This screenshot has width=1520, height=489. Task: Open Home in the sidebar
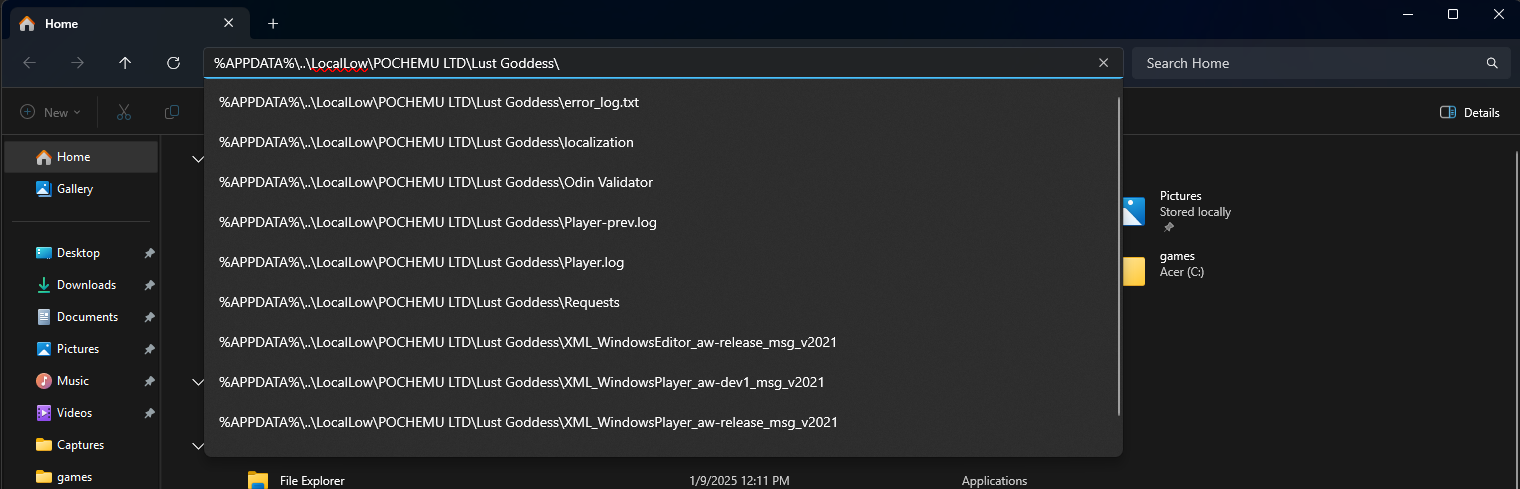pos(81,157)
